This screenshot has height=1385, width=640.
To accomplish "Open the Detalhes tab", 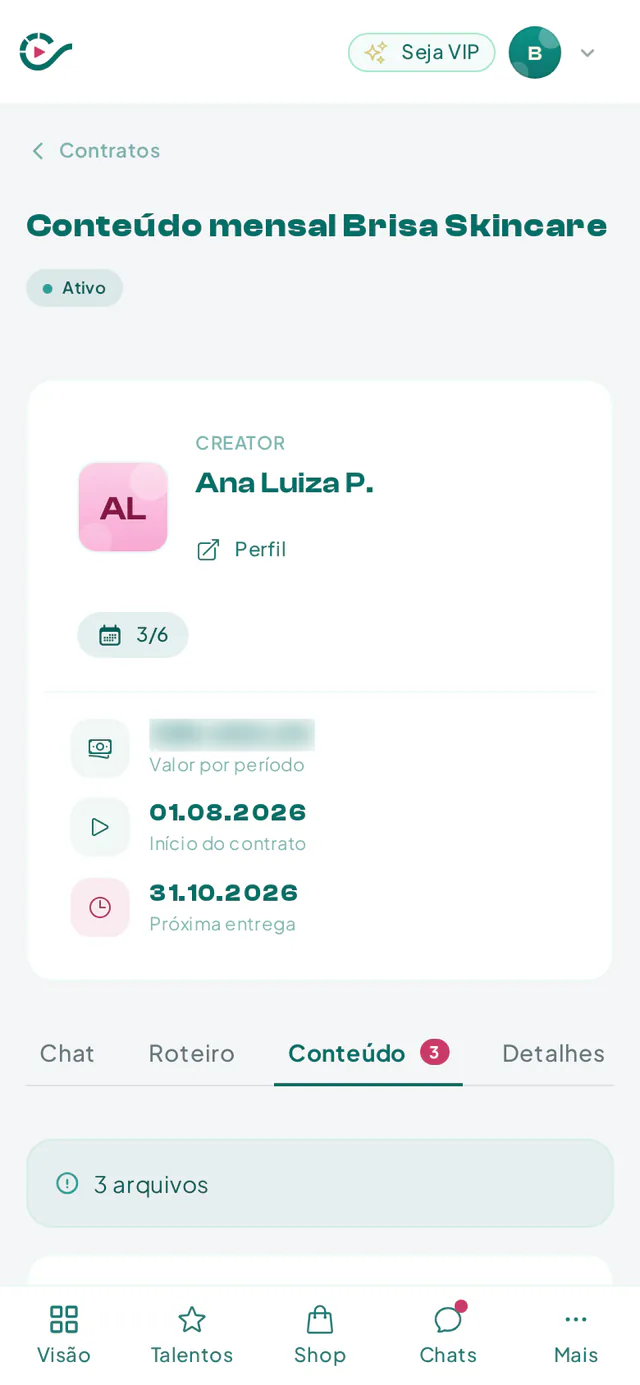I will click(x=553, y=1053).
